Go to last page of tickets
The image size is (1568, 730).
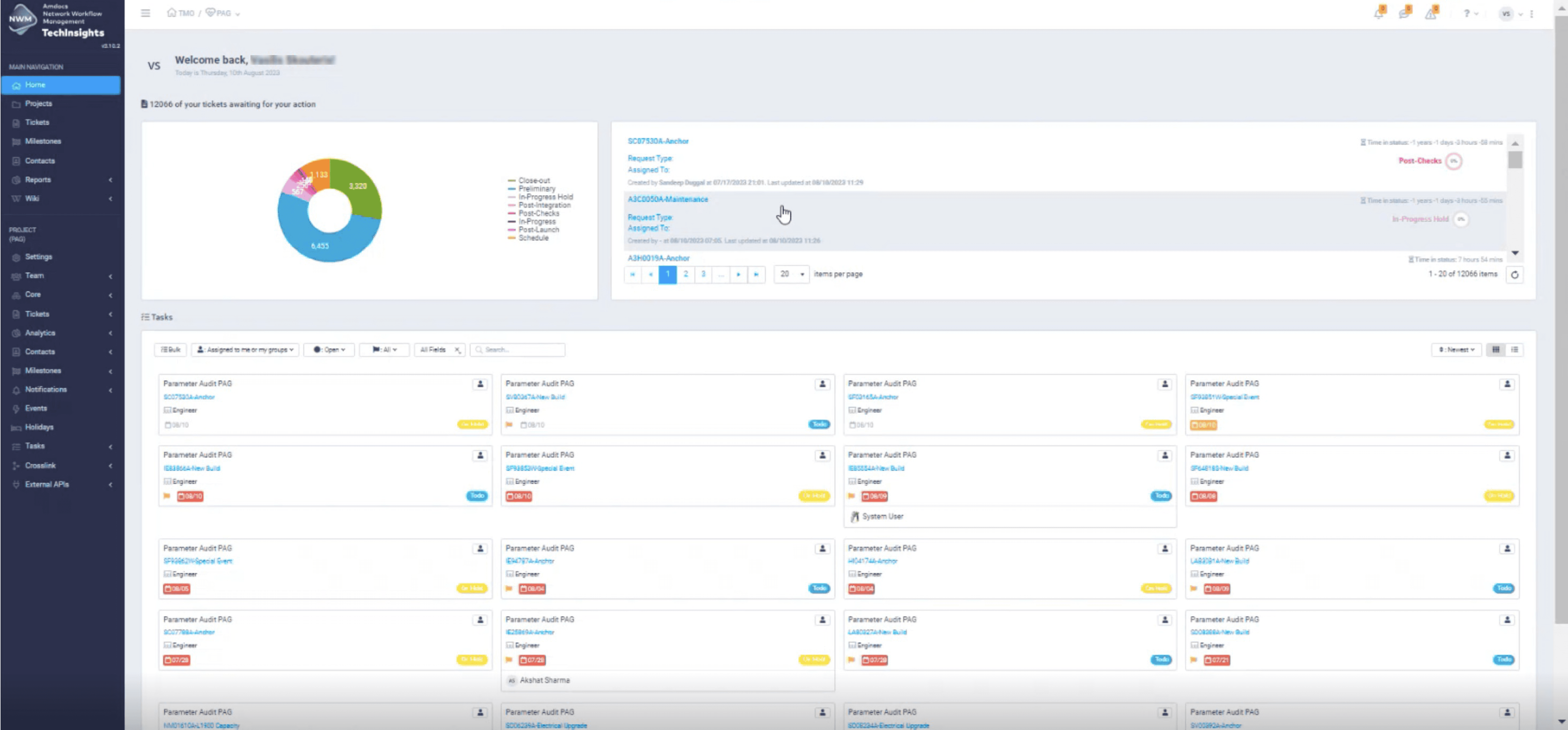coord(756,274)
